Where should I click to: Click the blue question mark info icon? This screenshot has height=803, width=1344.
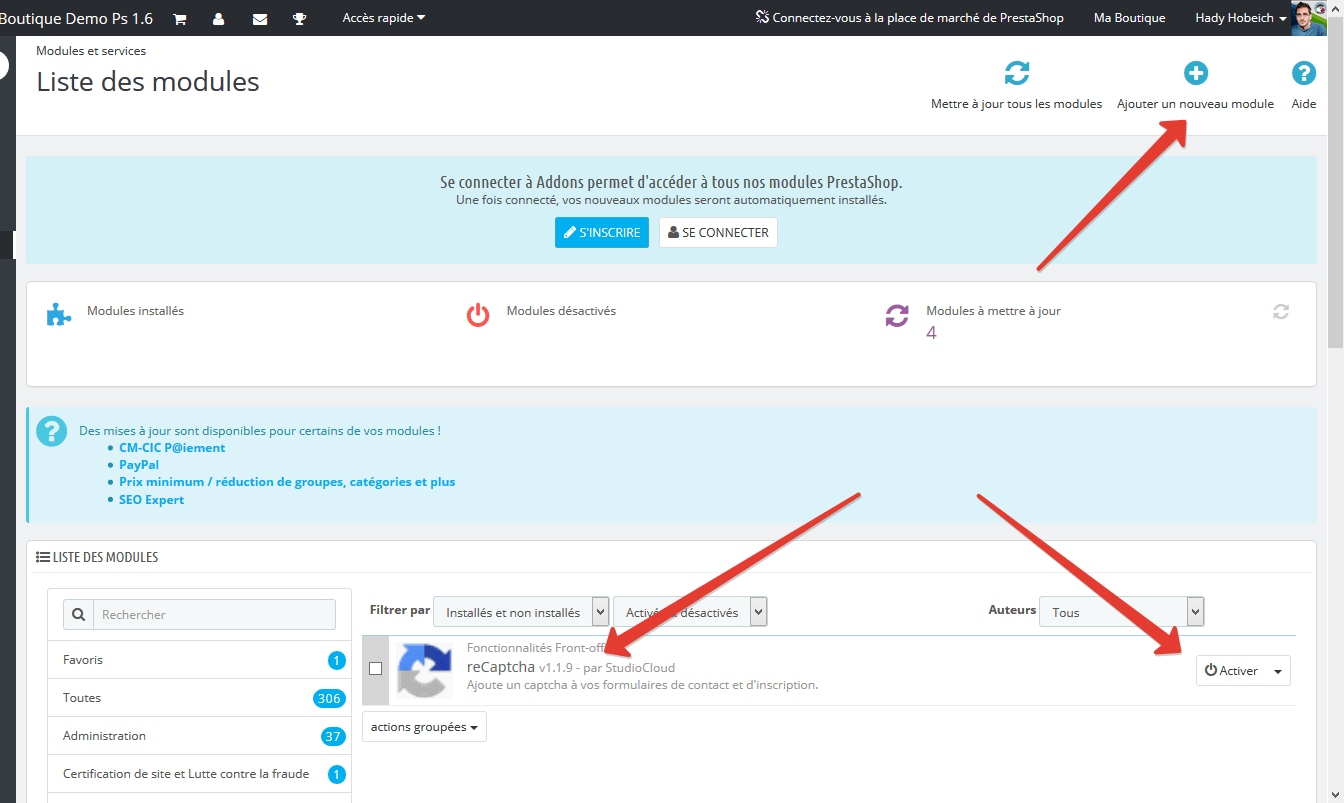click(x=51, y=432)
